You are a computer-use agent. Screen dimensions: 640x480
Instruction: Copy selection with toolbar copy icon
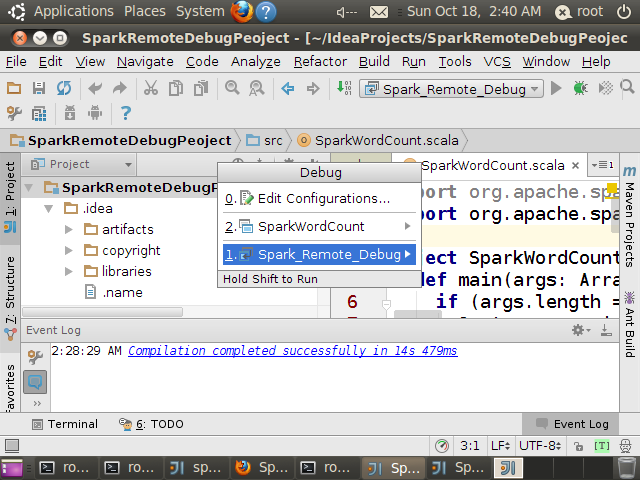click(176, 88)
